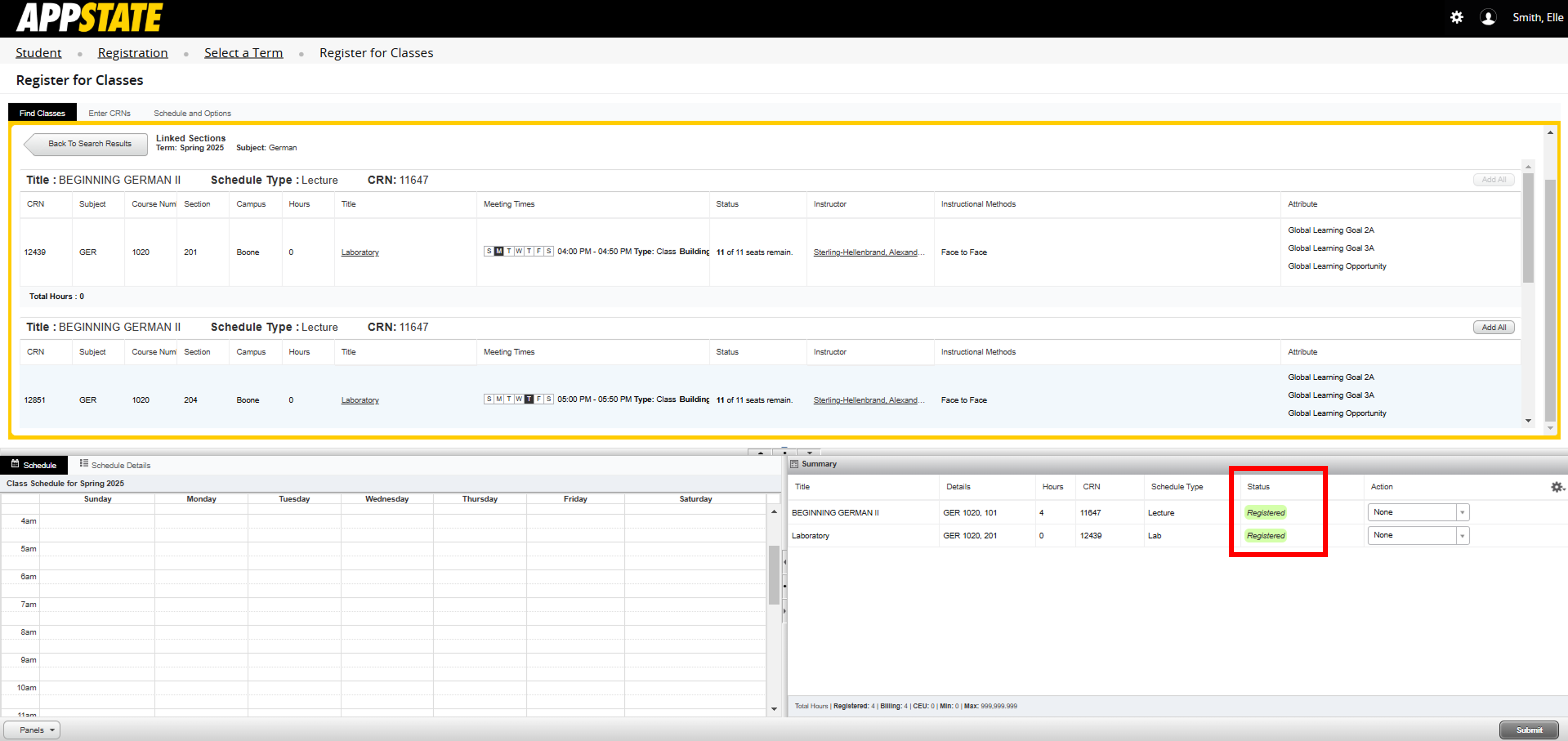Viewport: 1568px width, 741px height.
Task: Open Schedule and Options tab
Action: 192,113
